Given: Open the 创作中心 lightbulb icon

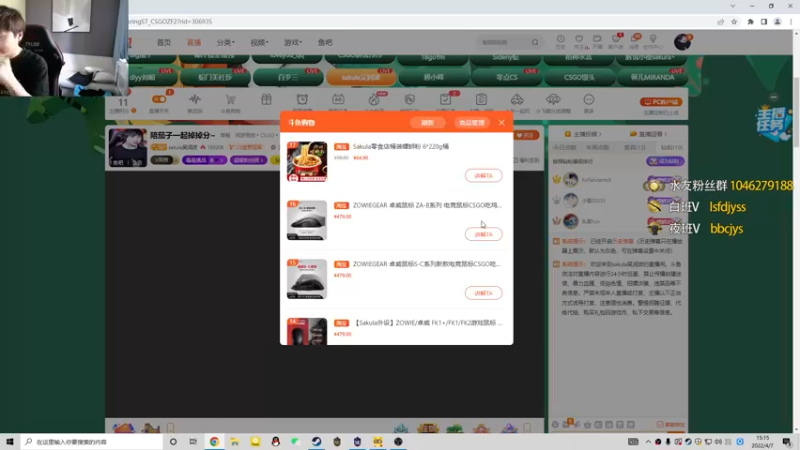Looking at the screenshot, I should (653, 41).
